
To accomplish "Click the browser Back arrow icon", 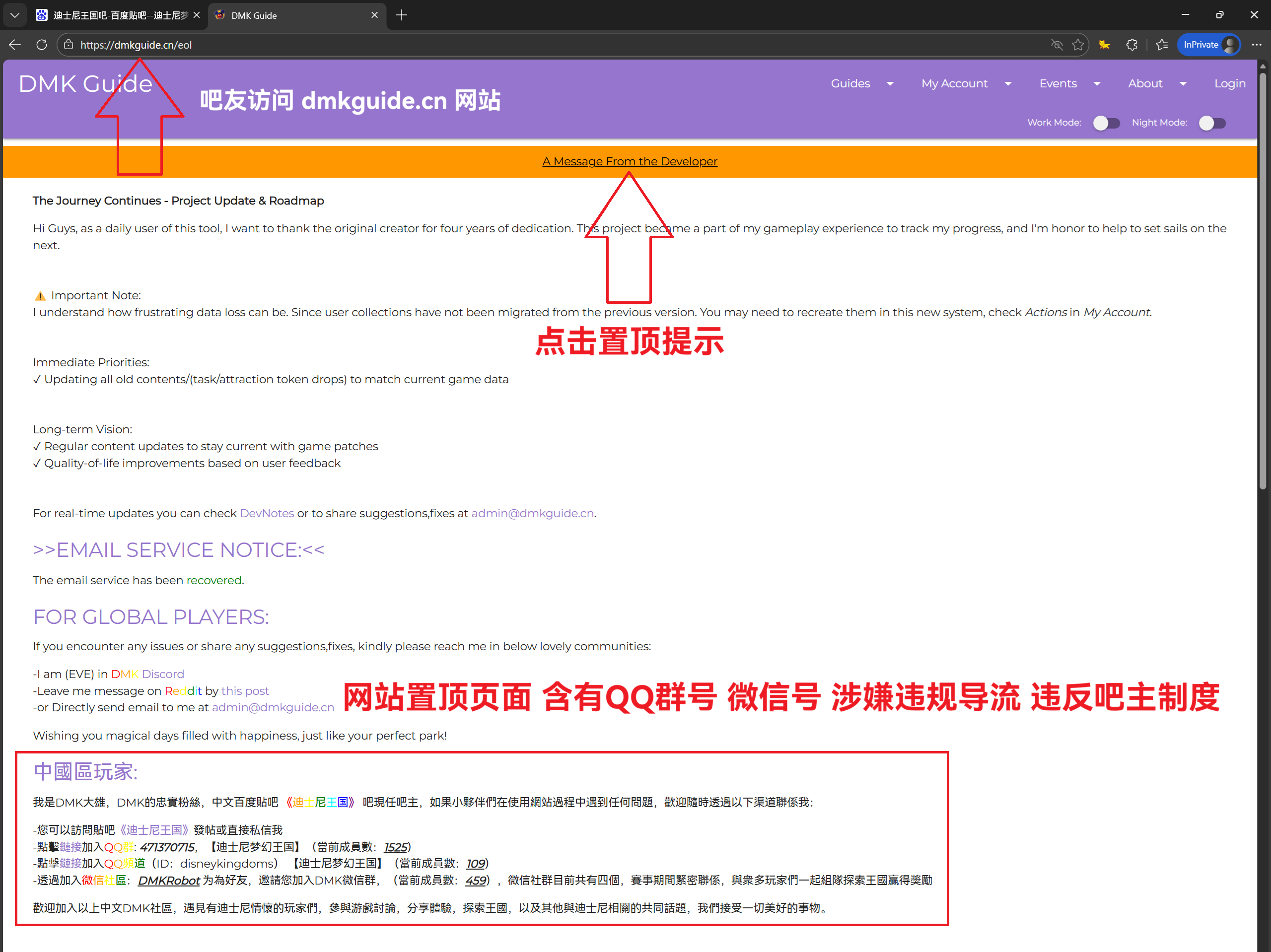I will [x=15, y=45].
